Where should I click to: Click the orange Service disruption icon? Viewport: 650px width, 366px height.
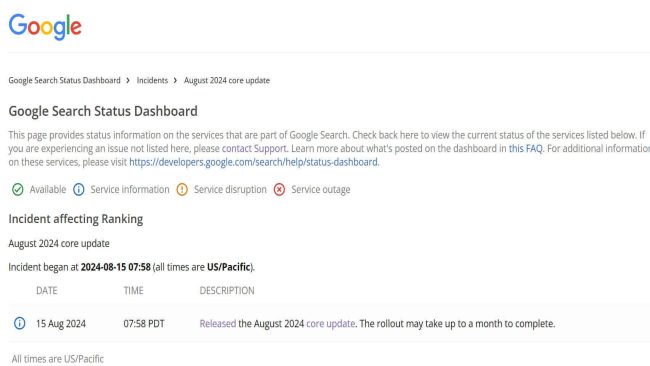click(x=182, y=190)
